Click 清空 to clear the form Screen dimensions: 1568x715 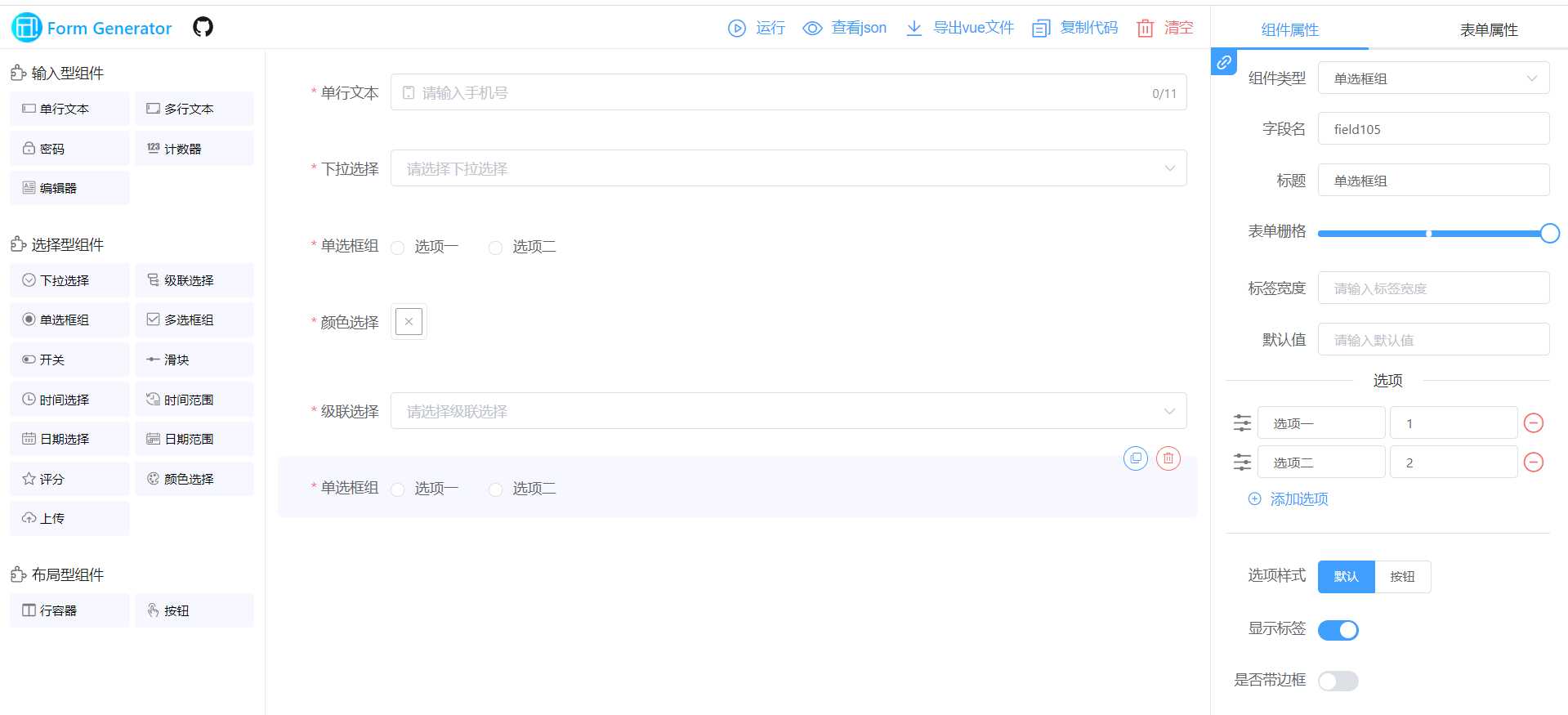pos(1164,28)
